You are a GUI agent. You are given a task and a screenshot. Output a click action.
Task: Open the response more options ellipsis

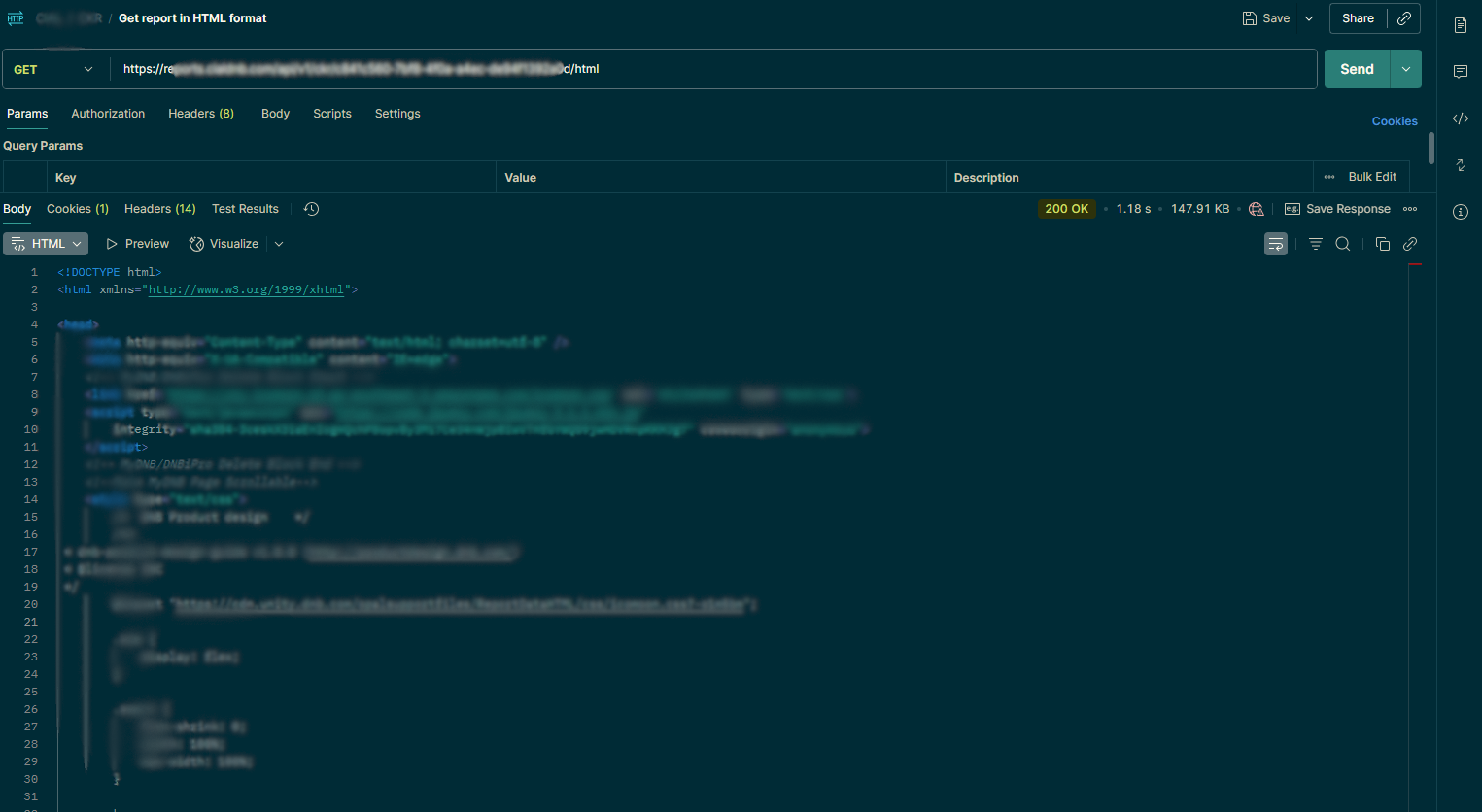point(1410,209)
